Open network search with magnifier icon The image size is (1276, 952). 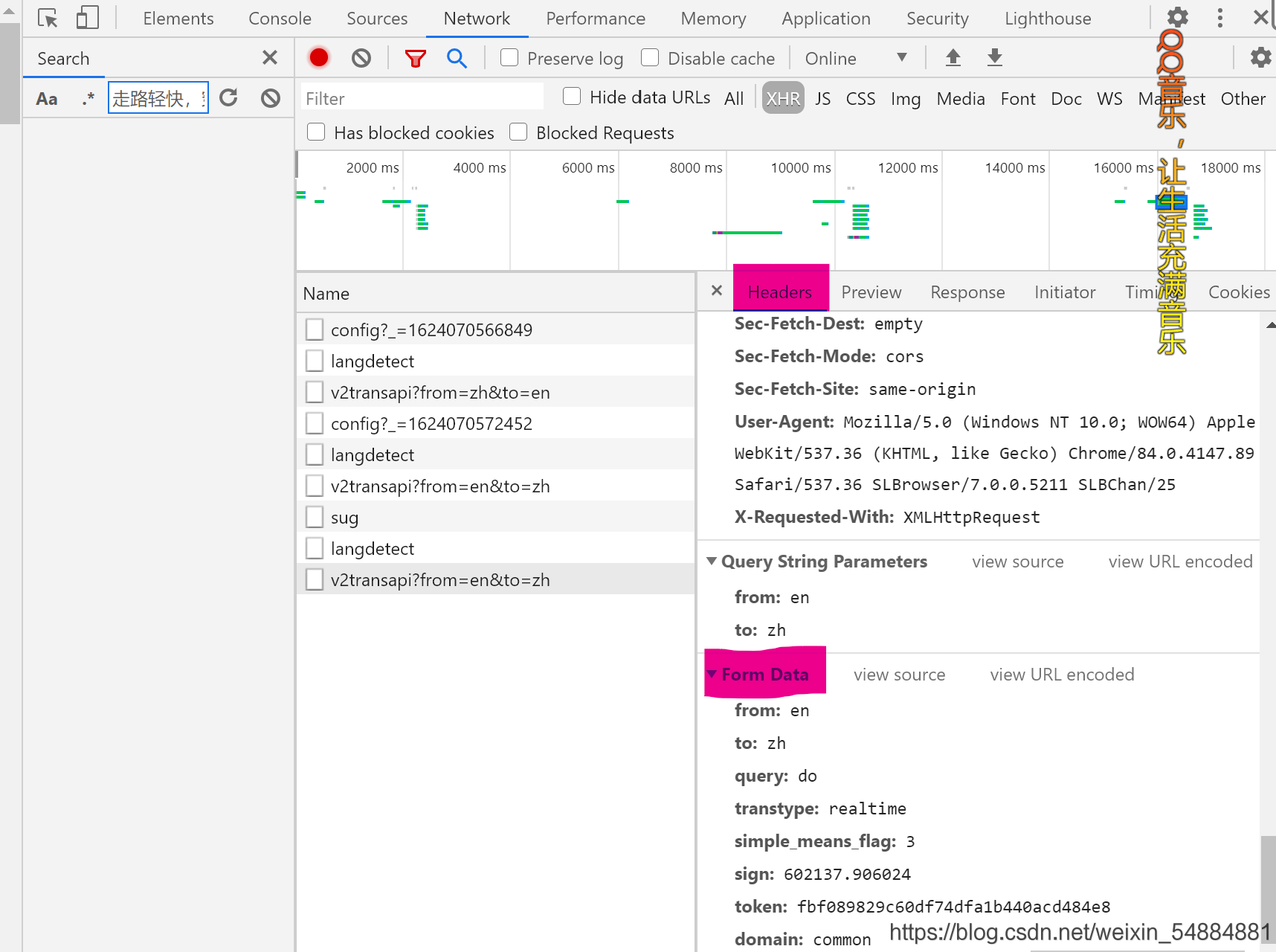457,57
